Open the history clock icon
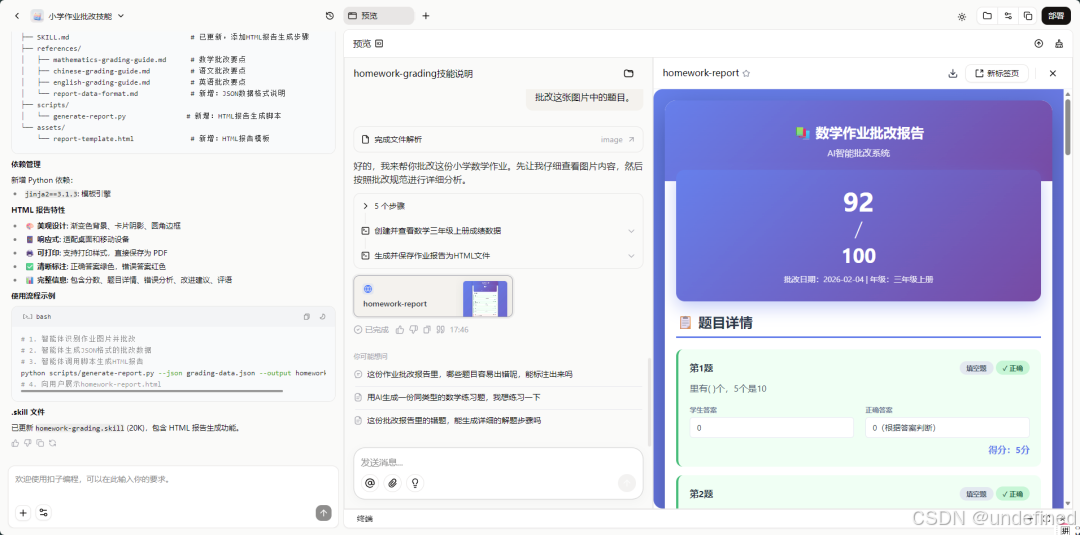1080x535 pixels. pyautogui.click(x=329, y=16)
